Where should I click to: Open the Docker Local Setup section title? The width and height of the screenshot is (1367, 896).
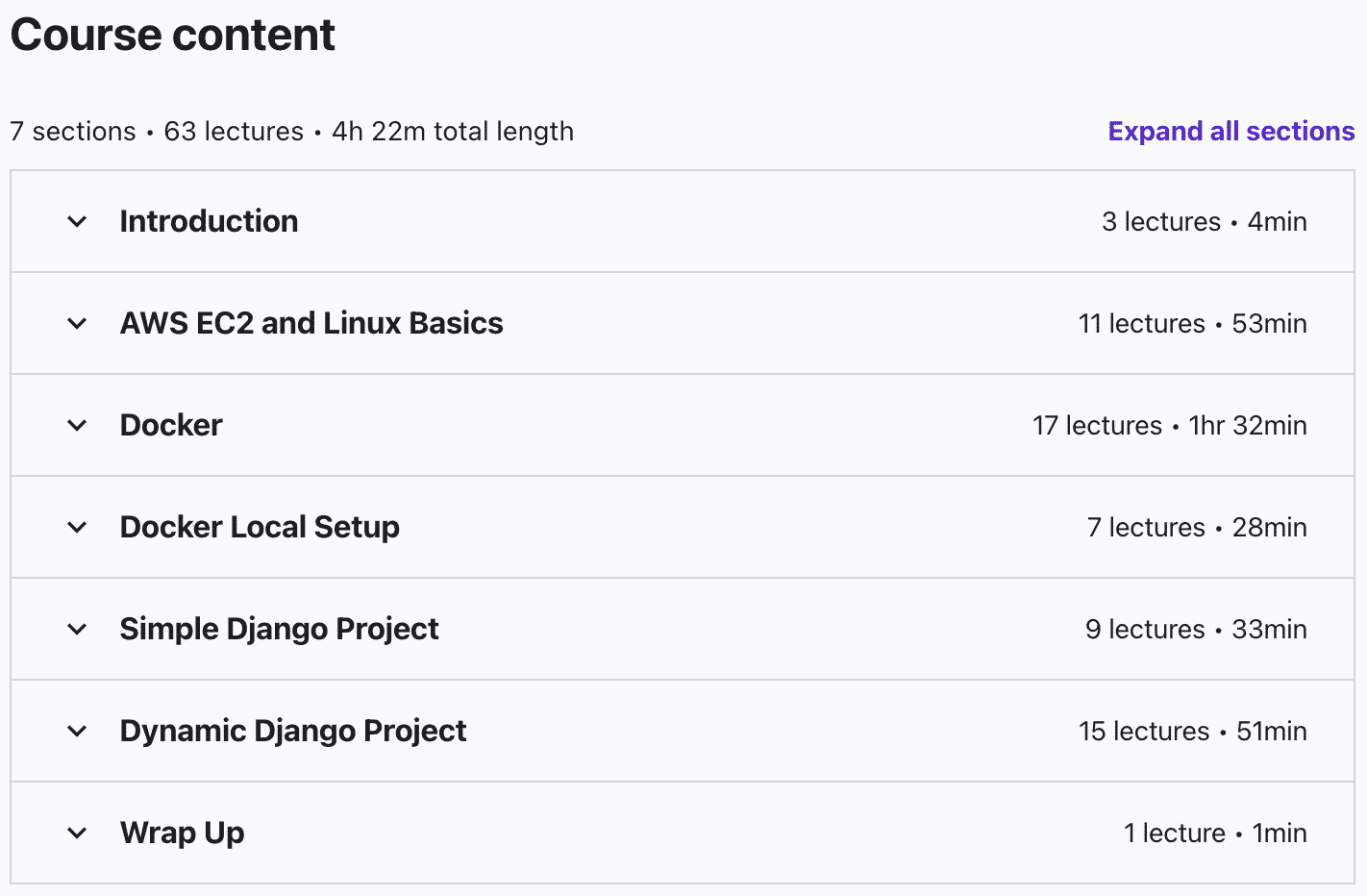260,527
